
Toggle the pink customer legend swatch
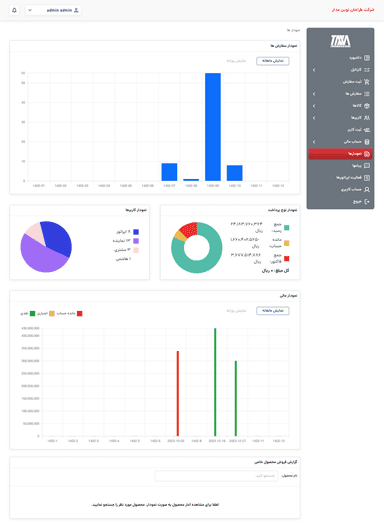pyautogui.click(x=136, y=250)
